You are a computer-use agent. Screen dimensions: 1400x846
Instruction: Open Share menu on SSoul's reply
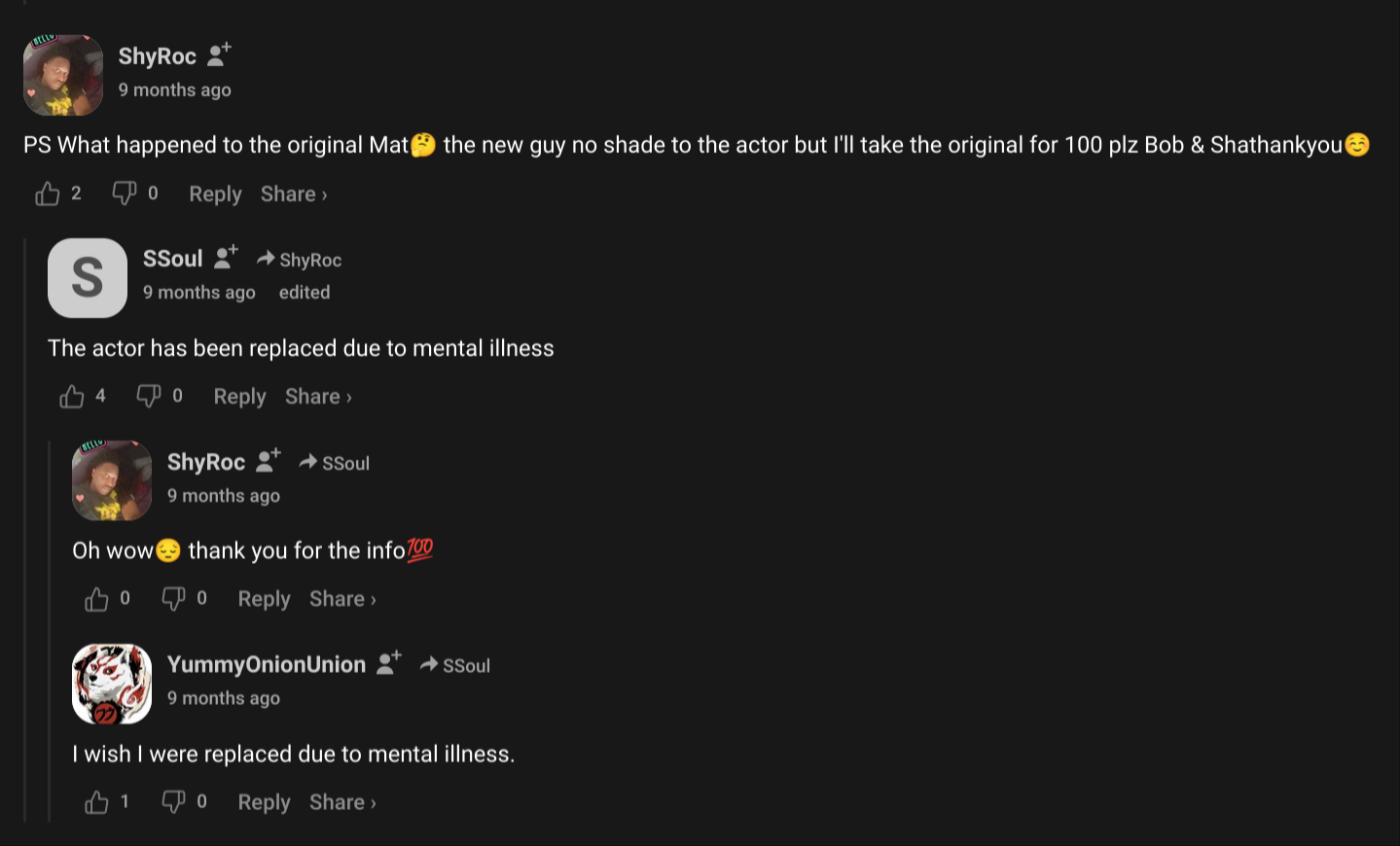[318, 397]
